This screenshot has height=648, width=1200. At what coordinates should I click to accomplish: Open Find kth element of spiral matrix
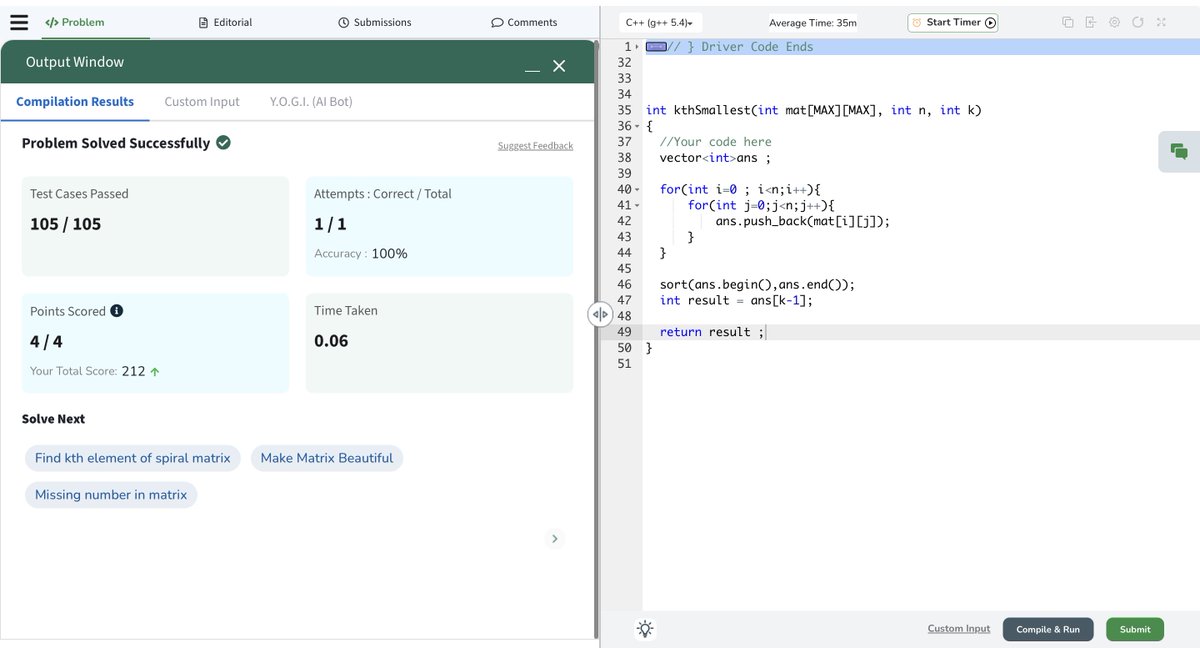point(132,458)
